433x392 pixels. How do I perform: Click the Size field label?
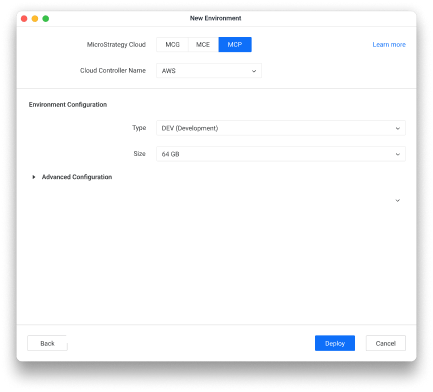[x=139, y=154]
